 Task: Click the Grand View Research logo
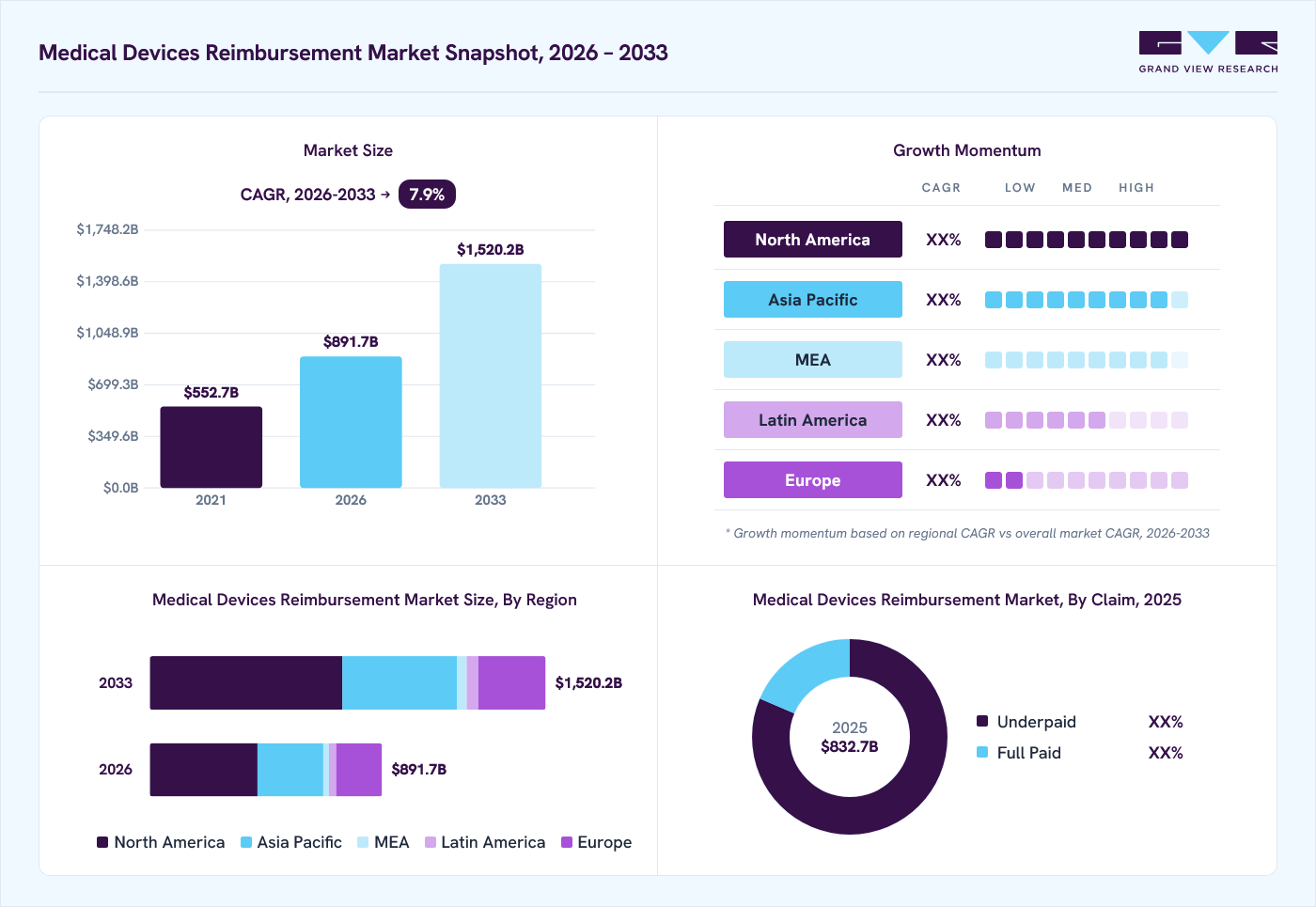tap(1208, 53)
